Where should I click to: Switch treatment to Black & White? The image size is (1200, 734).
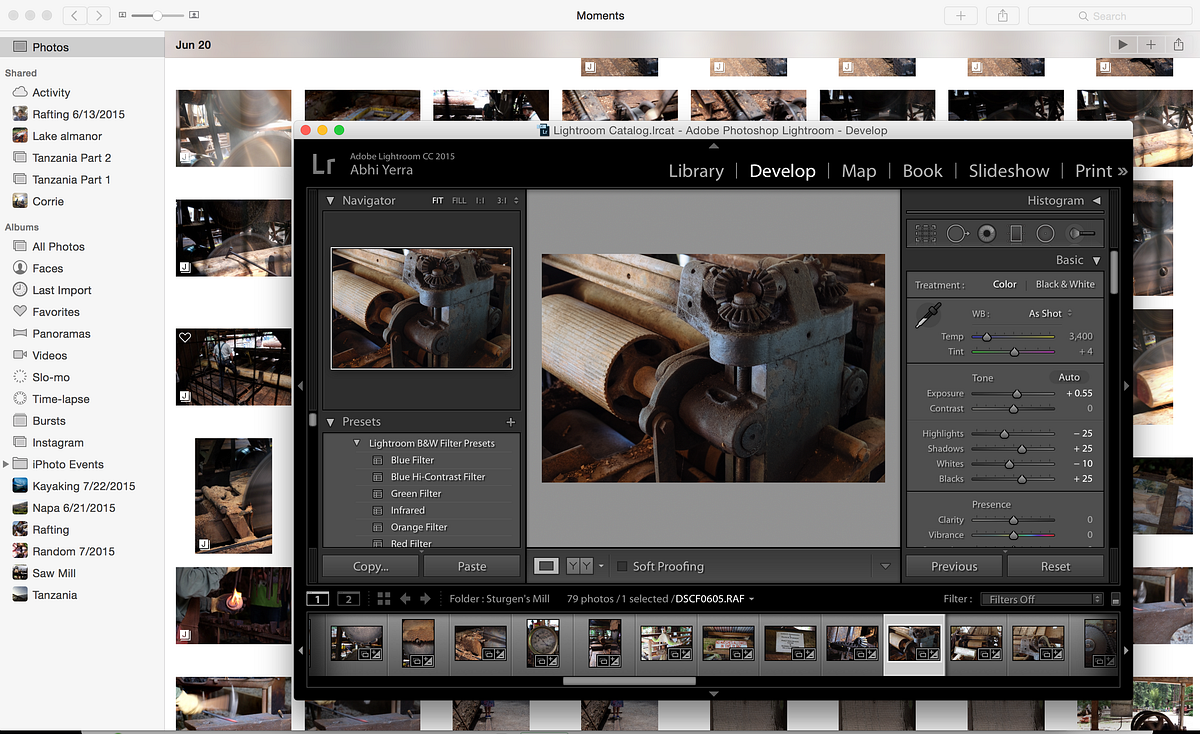pos(1065,283)
